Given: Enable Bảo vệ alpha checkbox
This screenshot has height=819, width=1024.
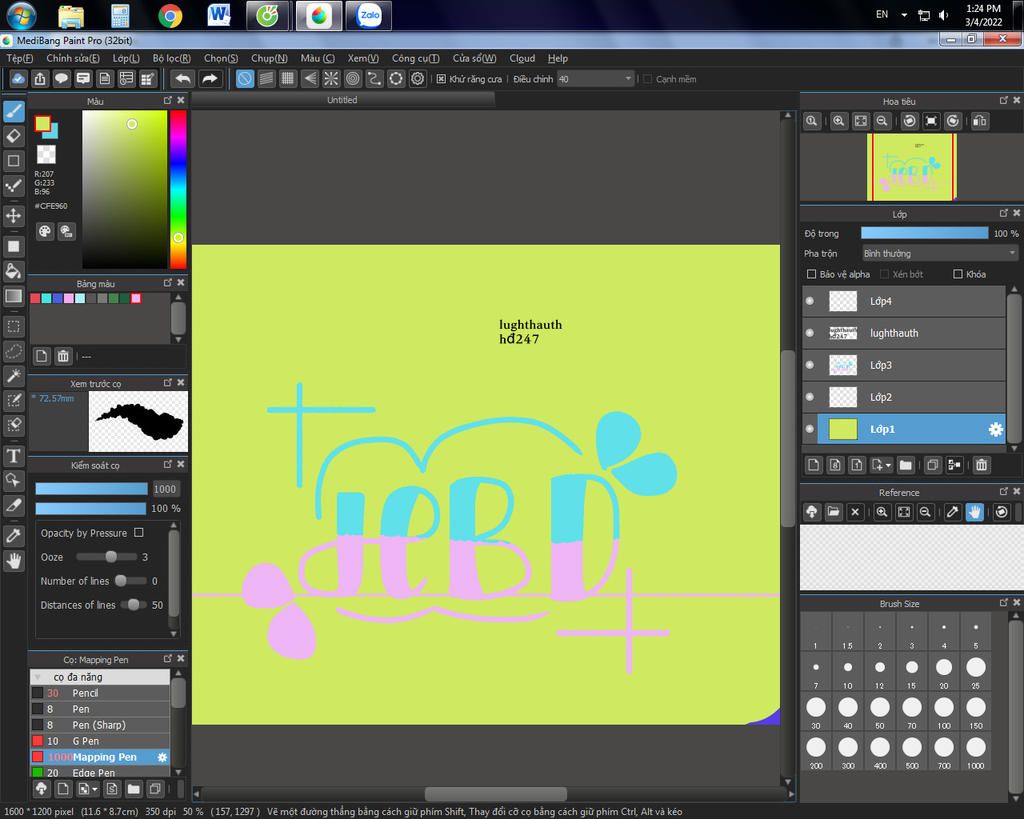Looking at the screenshot, I should (812, 274).
